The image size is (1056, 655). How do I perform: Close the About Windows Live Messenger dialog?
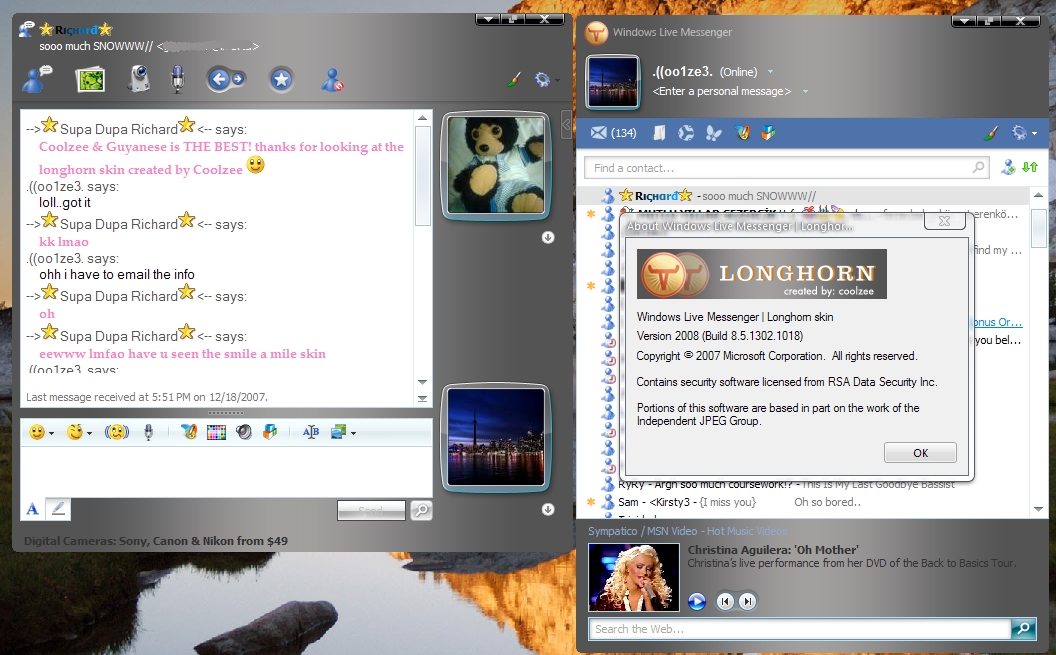click(944, 220)
